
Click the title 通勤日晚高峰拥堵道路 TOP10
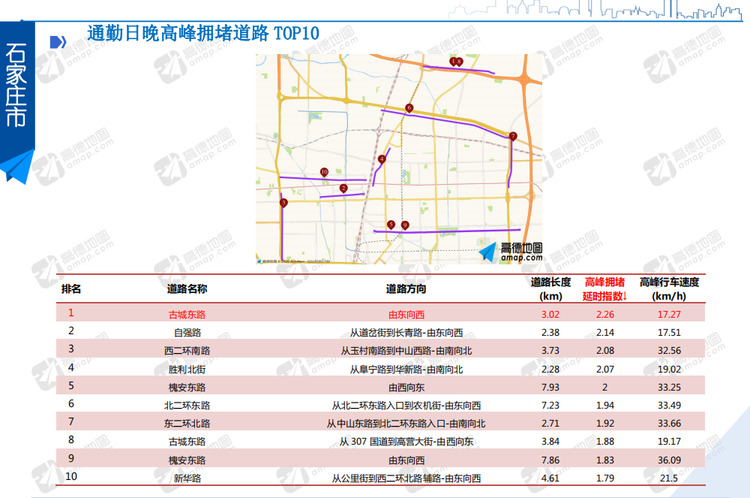pos(203,33)
